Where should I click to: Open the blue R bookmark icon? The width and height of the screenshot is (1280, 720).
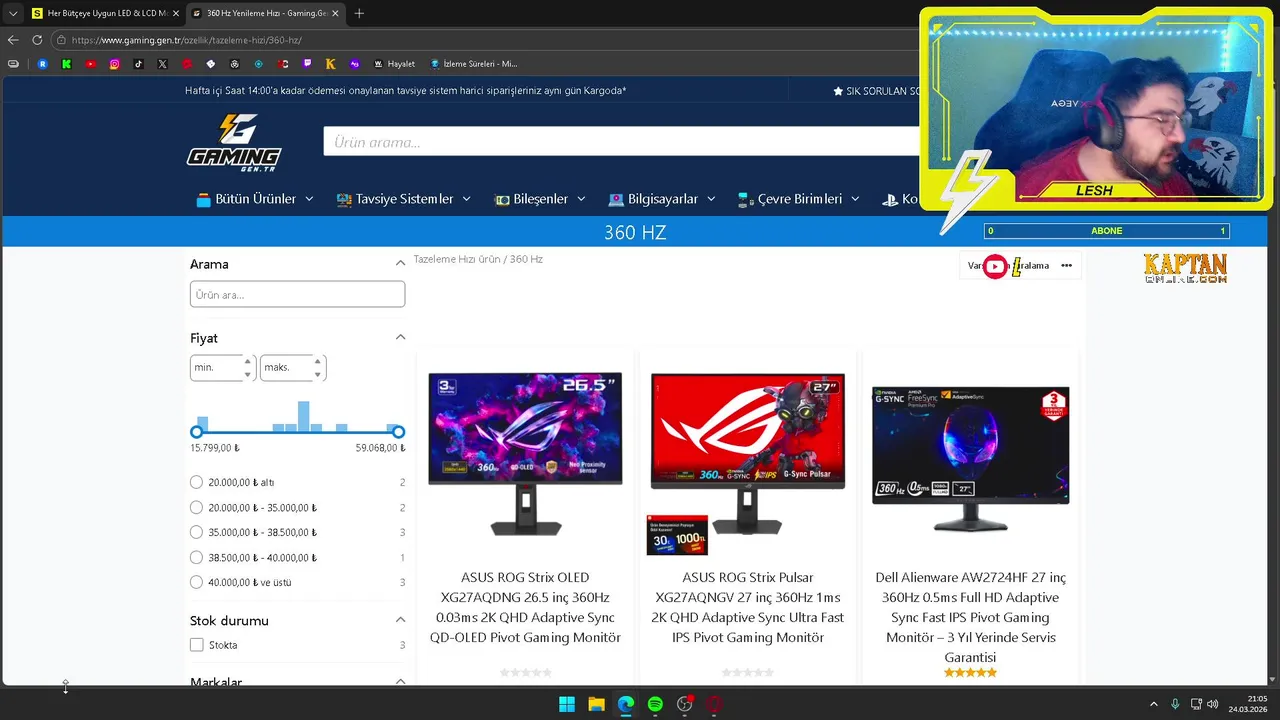point(43,64)
